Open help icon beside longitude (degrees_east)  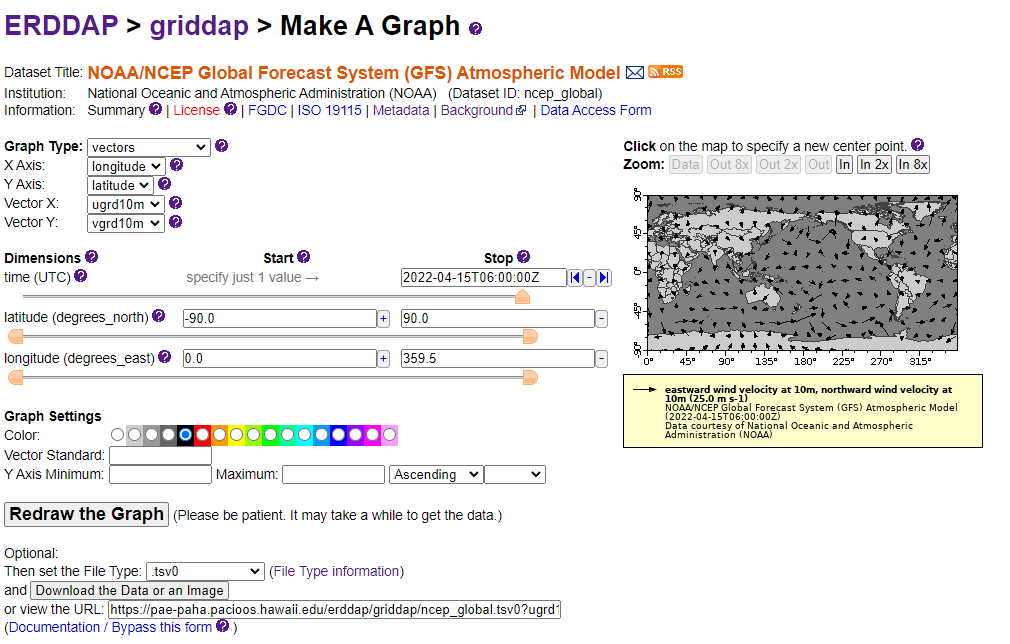164,356
